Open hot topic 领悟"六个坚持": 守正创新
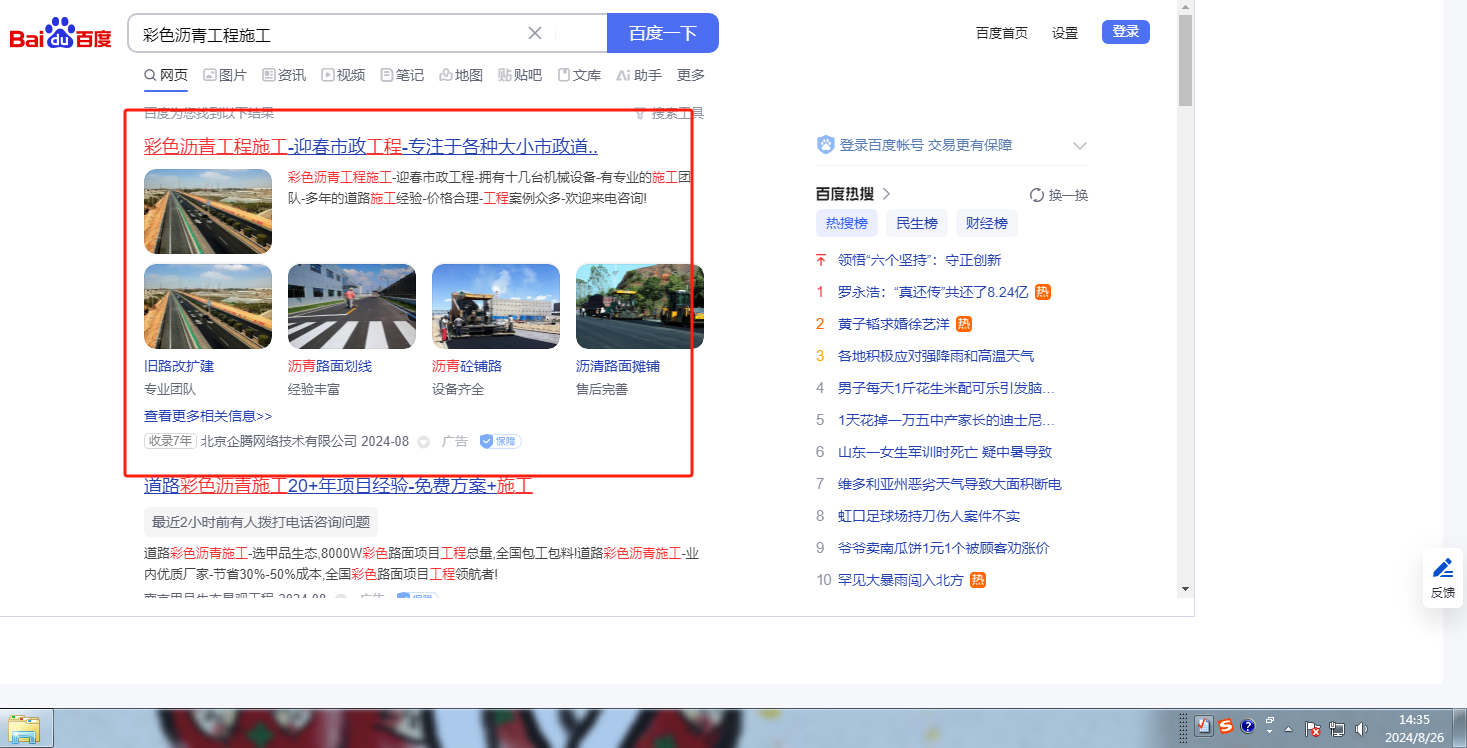The width and height of the screenshot is (1467, 748). coord(920,260)
